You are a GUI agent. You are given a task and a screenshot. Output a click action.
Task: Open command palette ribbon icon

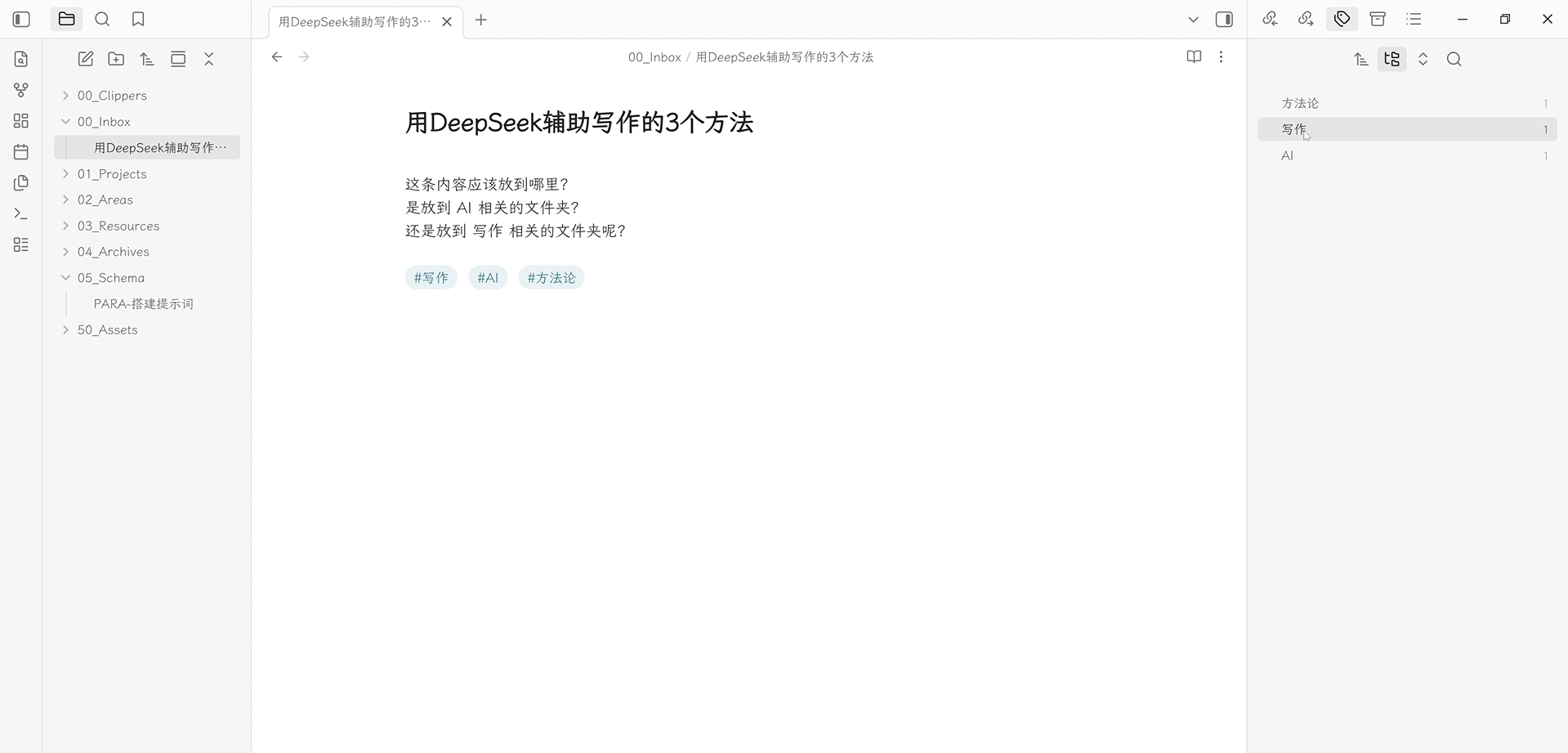pos(21,214)
